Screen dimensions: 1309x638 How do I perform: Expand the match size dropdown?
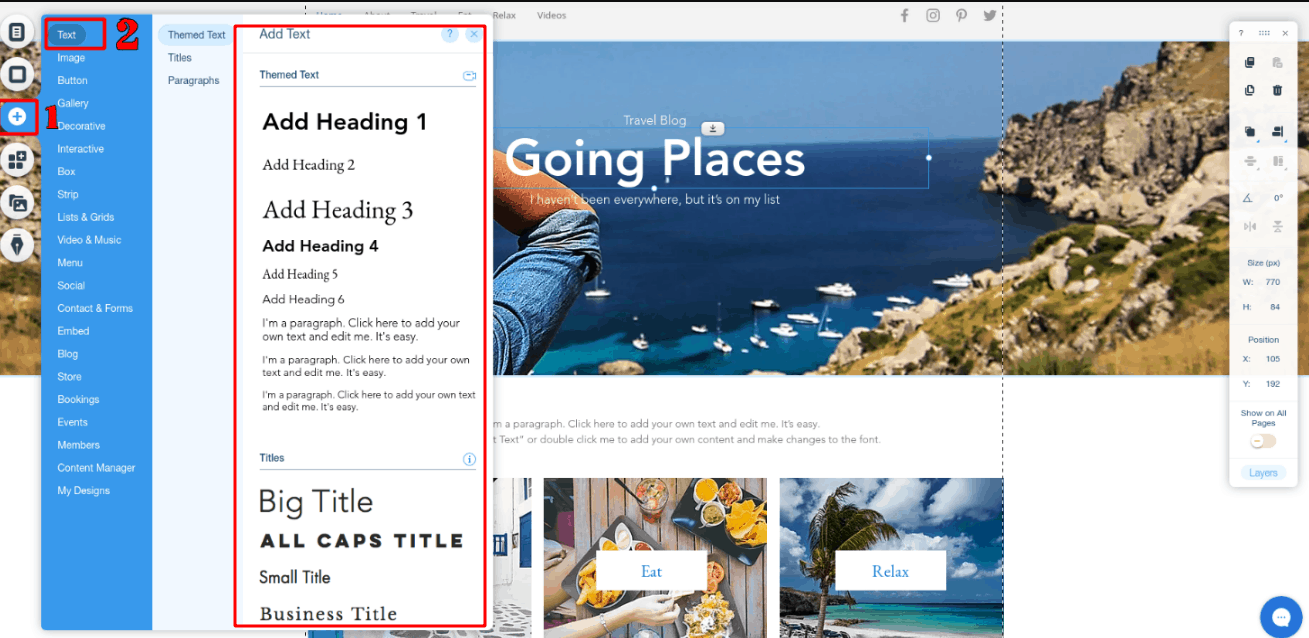click(x=1277, y=160)
